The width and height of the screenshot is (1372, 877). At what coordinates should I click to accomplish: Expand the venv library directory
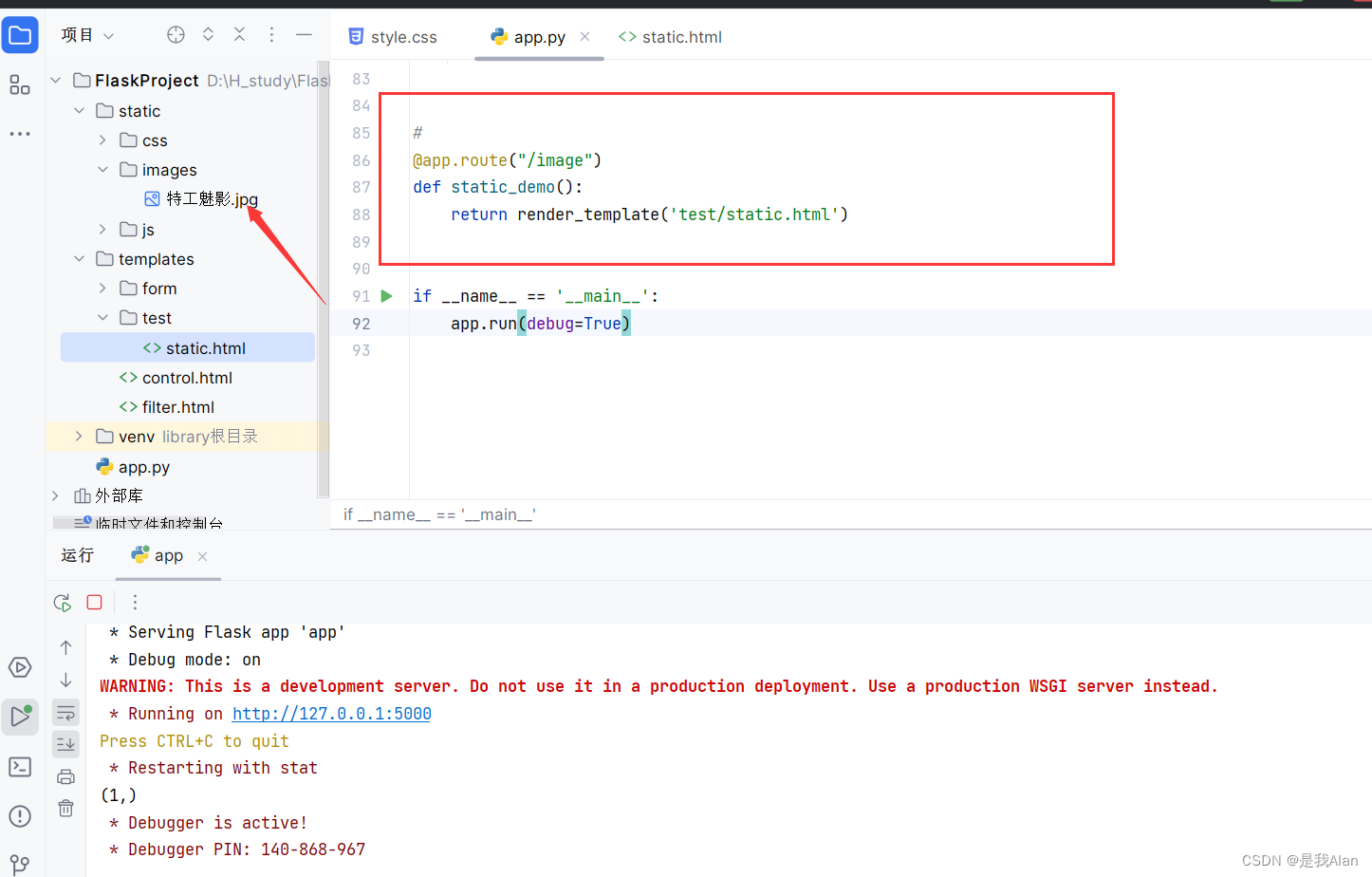click(79, 436)
